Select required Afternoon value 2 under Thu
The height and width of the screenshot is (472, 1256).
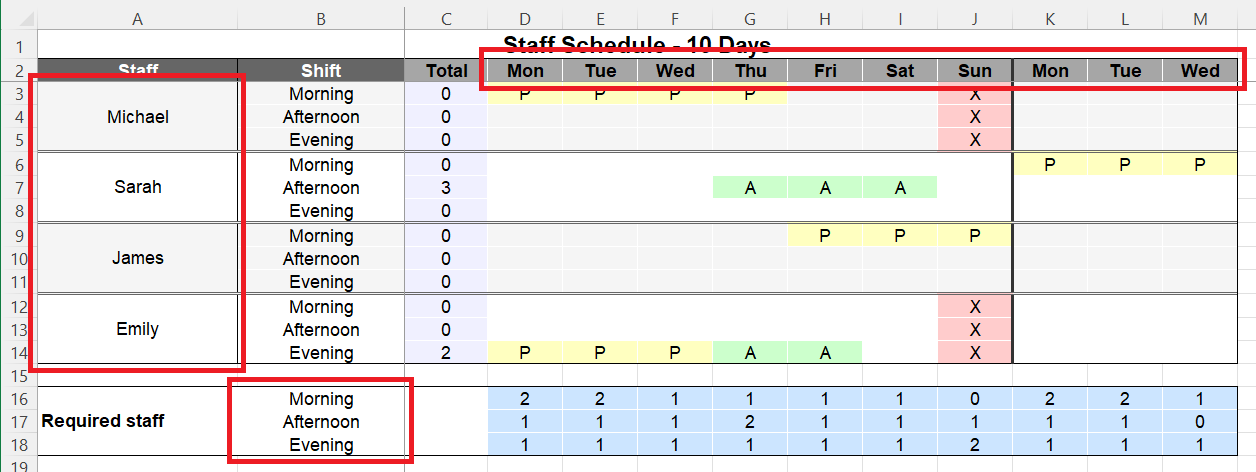click(750, 422)
